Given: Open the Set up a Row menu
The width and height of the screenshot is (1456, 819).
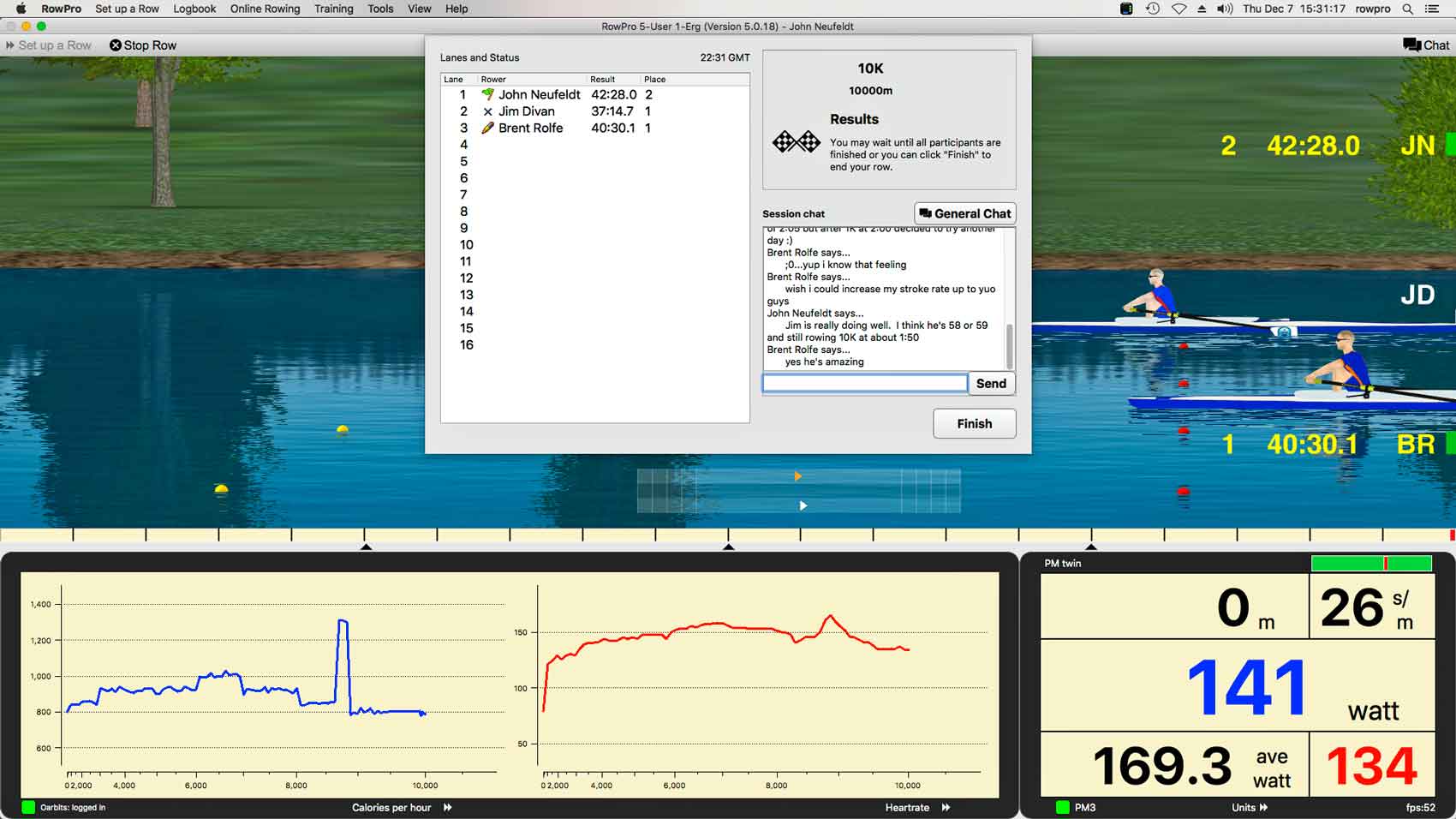Looking at the screenshot, I should 127,9.
